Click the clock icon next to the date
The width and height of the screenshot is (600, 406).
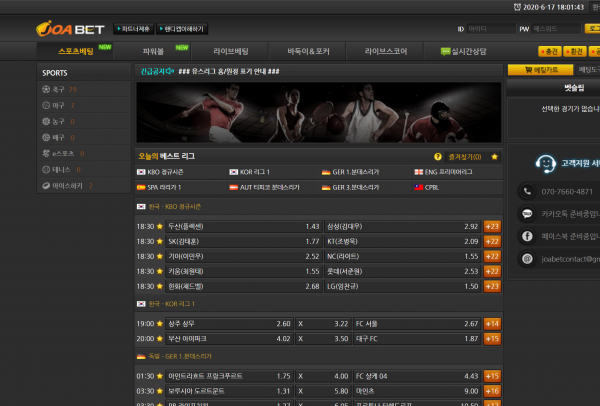point(517,7)
